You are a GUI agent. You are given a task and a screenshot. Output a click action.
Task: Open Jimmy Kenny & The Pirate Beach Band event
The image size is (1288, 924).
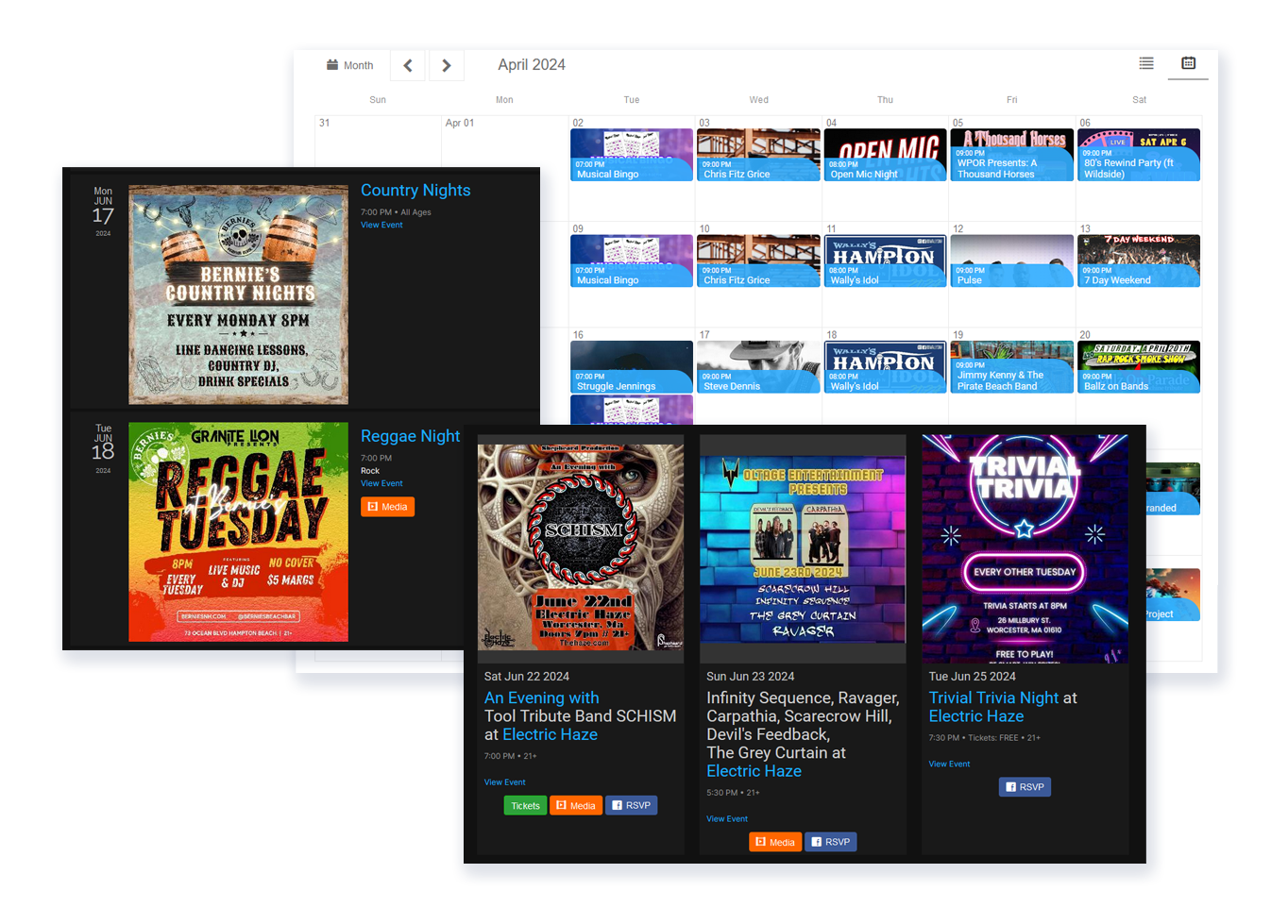pyautogui.click(x=1012, y=367)
